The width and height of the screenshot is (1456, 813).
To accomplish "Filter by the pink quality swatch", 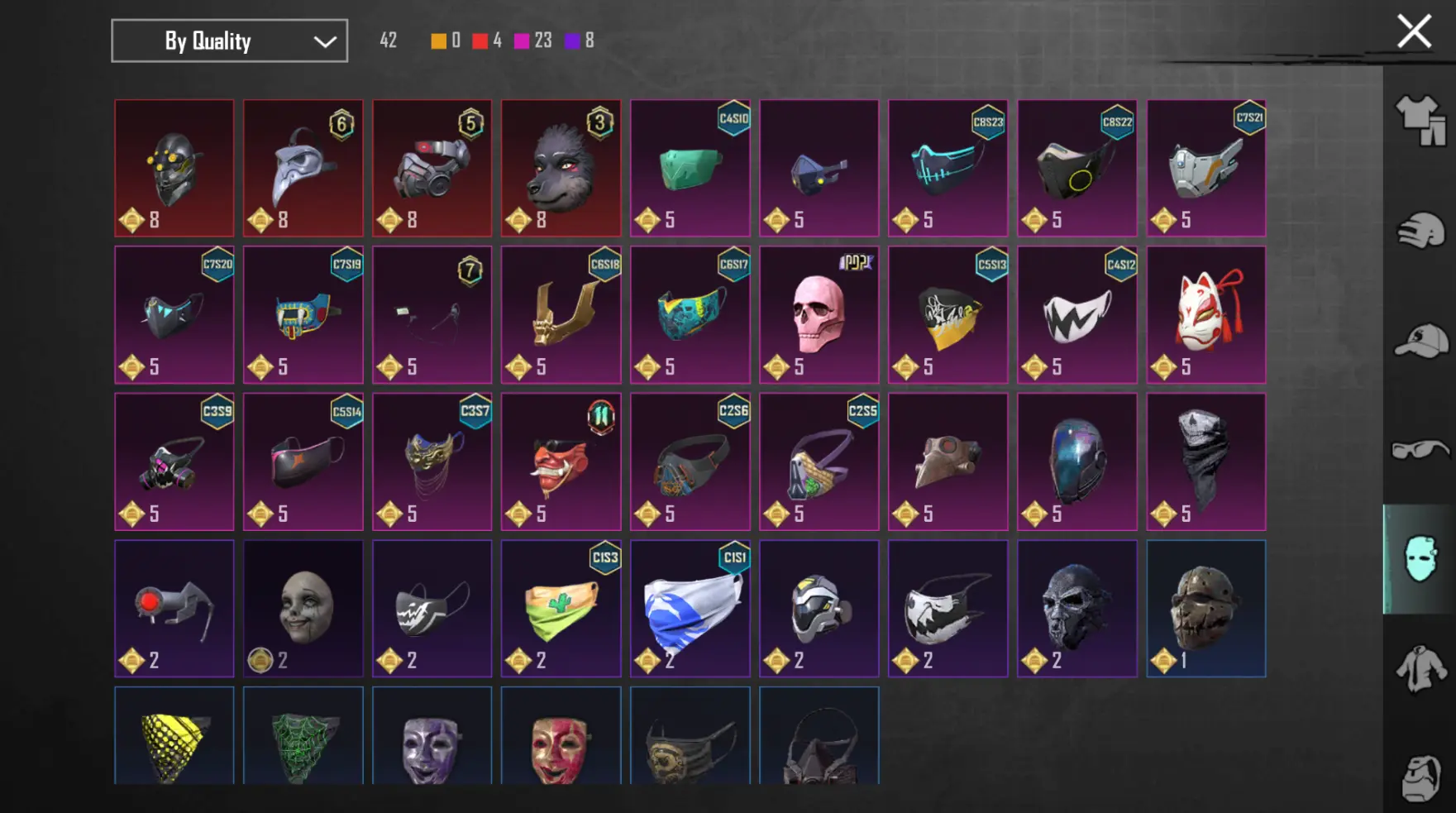I will click(522, 41).
